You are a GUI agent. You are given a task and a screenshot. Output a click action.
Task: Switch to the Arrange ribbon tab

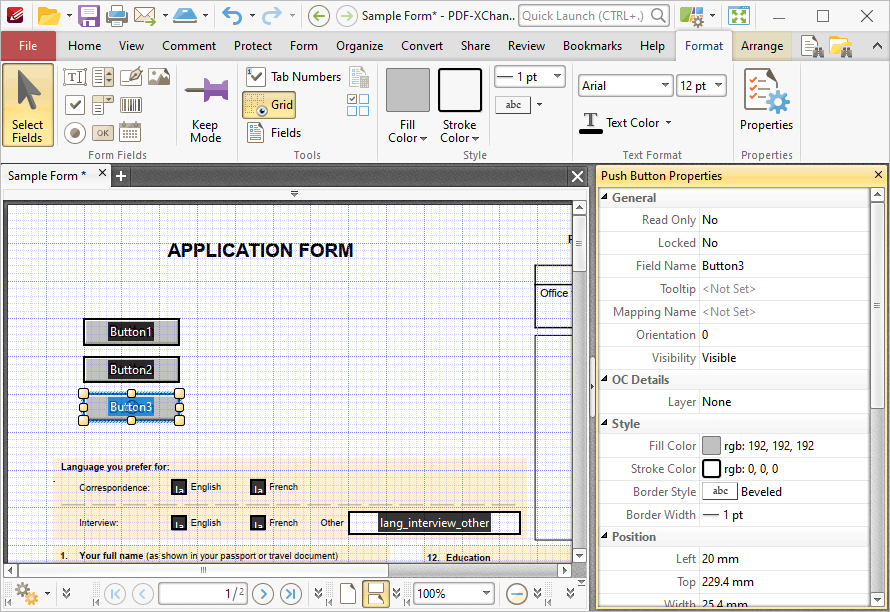762,45
